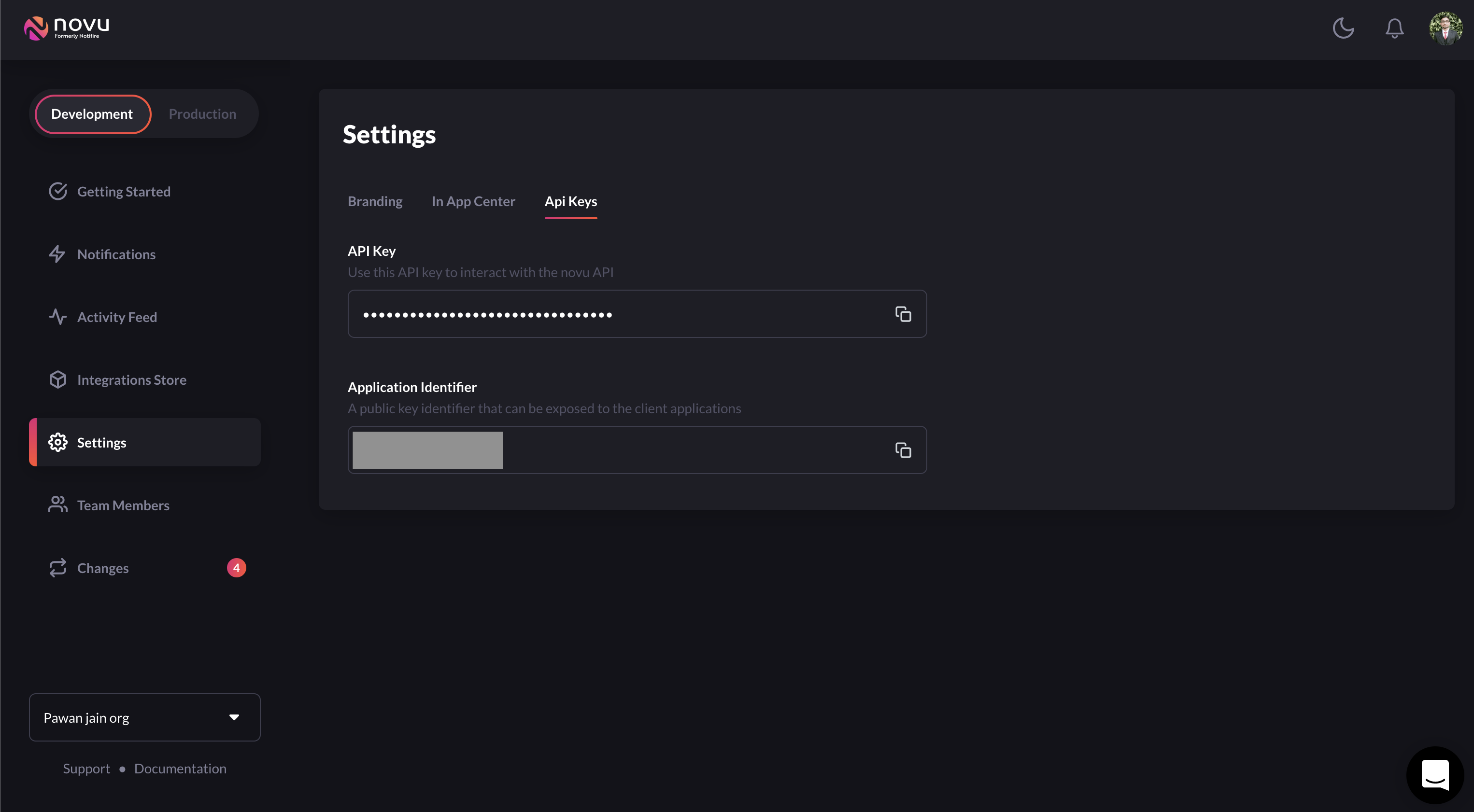Viewport: 1474px width, 812px height.
Task: Click the user profile avatar icon
Action: (1445, 27)
